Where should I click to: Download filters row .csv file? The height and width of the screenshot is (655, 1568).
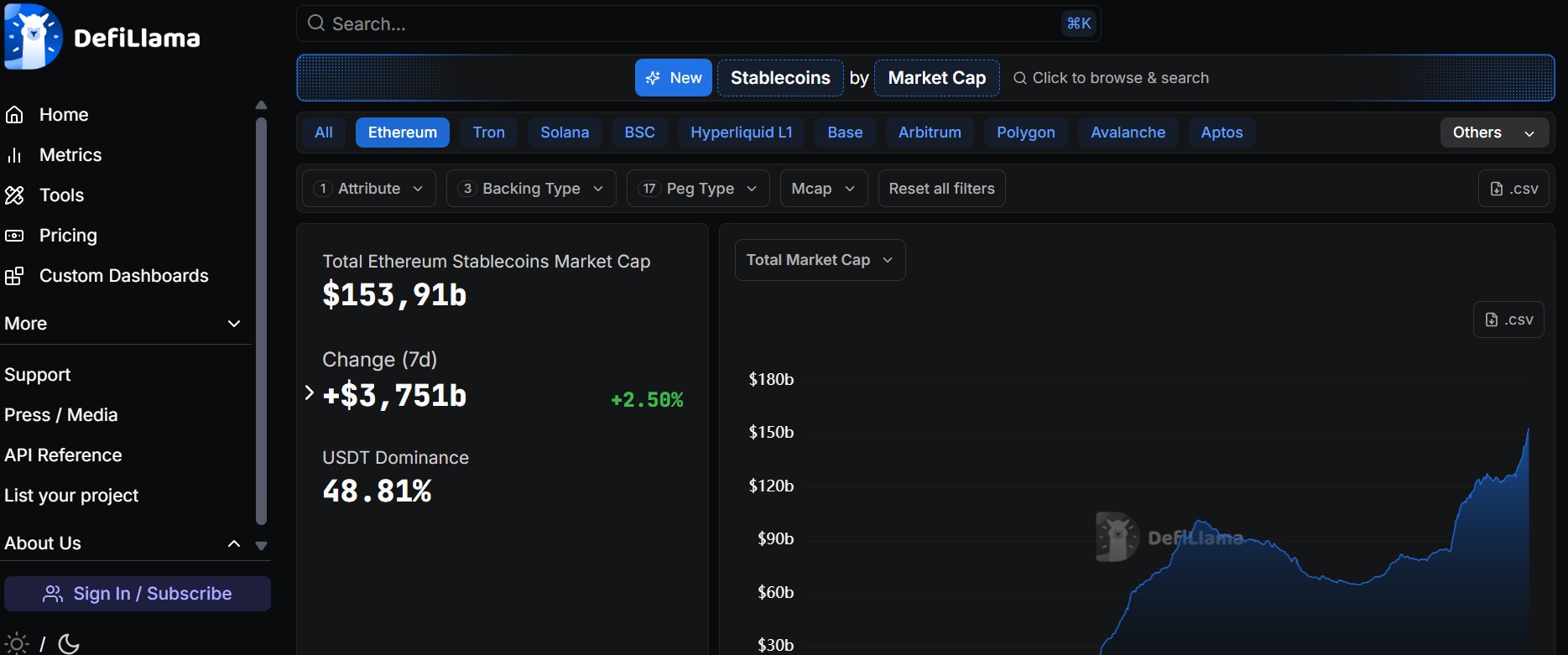1513,189
